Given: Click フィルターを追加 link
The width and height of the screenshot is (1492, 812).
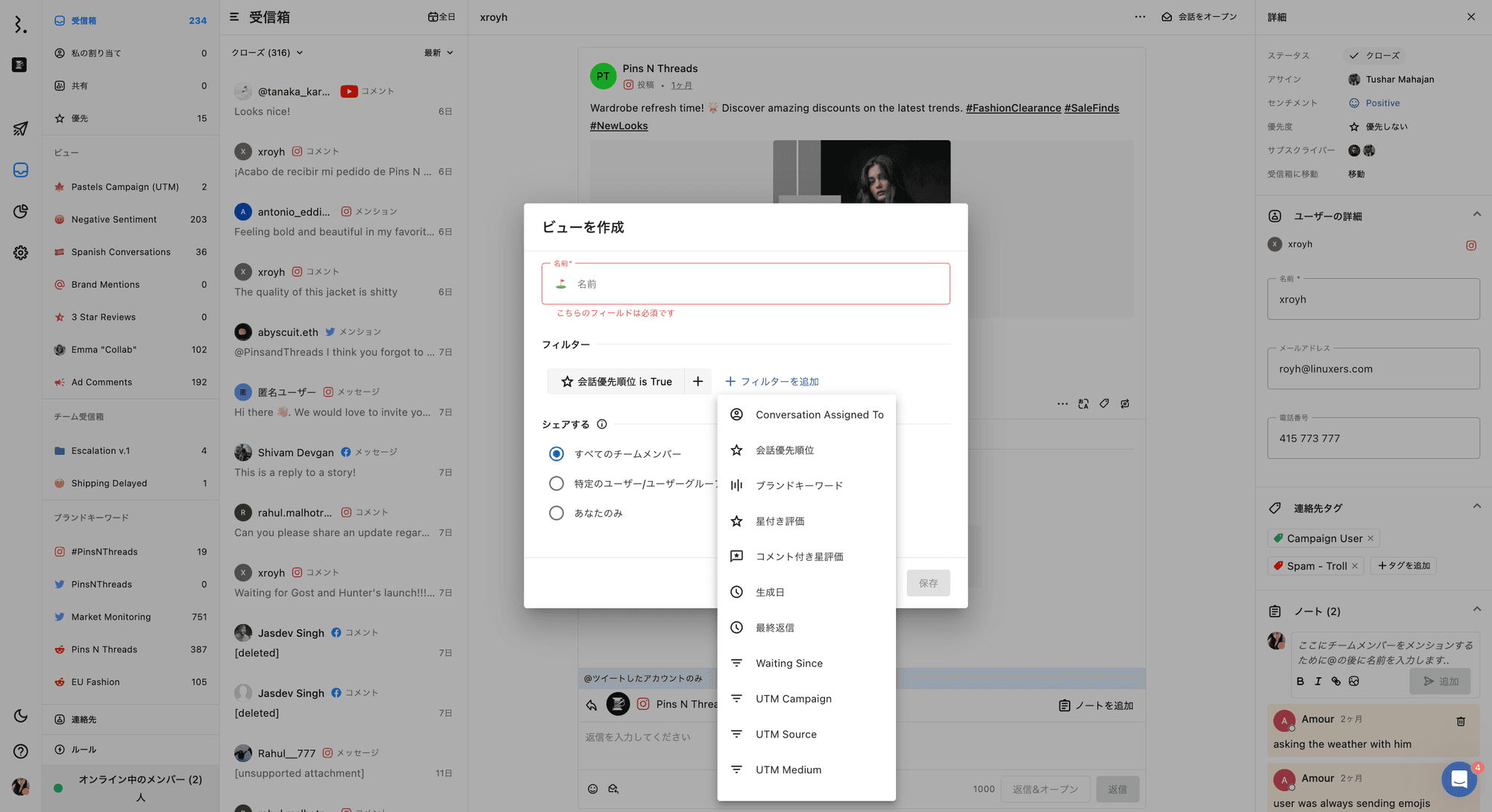Looking at the screenshot, I should tap(772, 382).
